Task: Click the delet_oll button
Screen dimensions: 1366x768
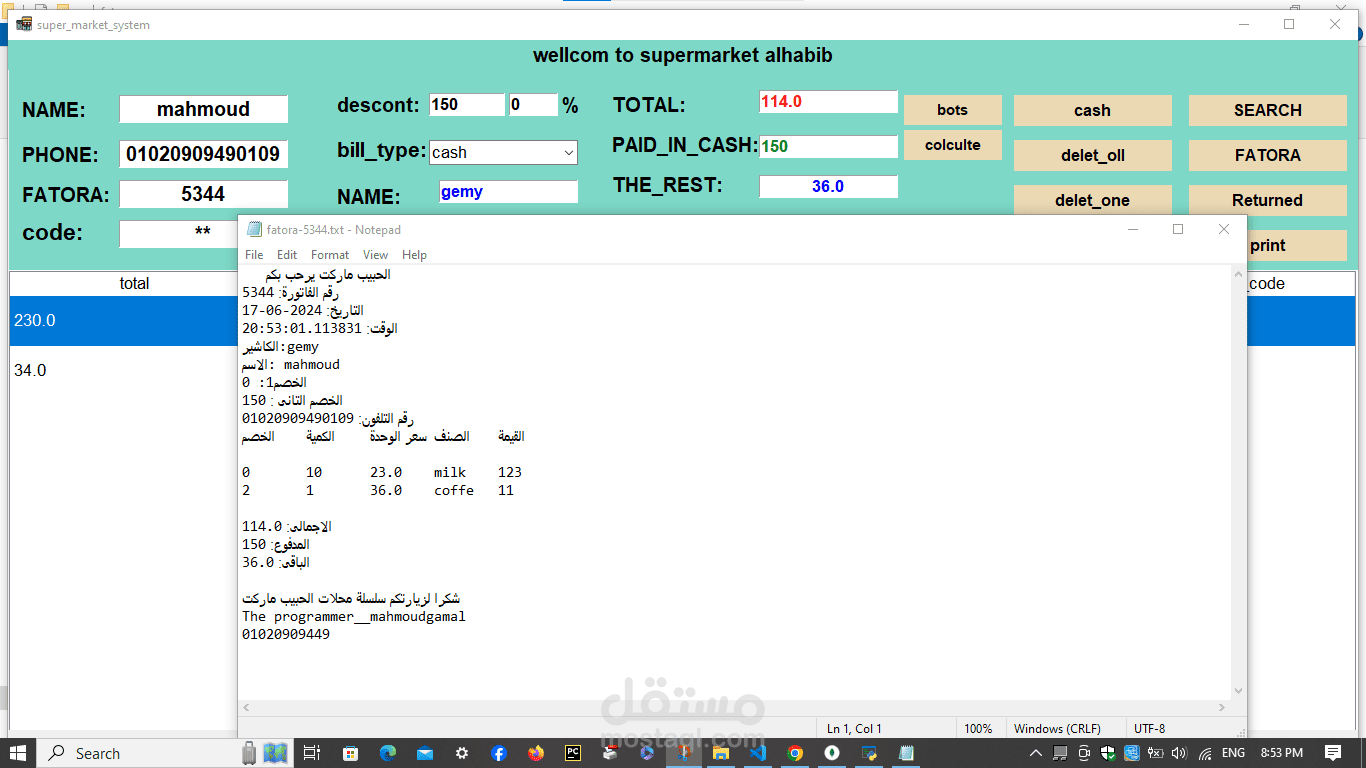Action: [1092, 155]
